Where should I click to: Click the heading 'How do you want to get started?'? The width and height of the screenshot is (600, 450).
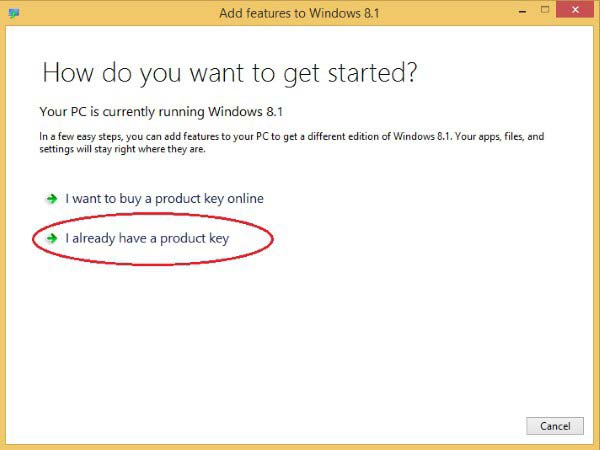[x=230, y=73]
